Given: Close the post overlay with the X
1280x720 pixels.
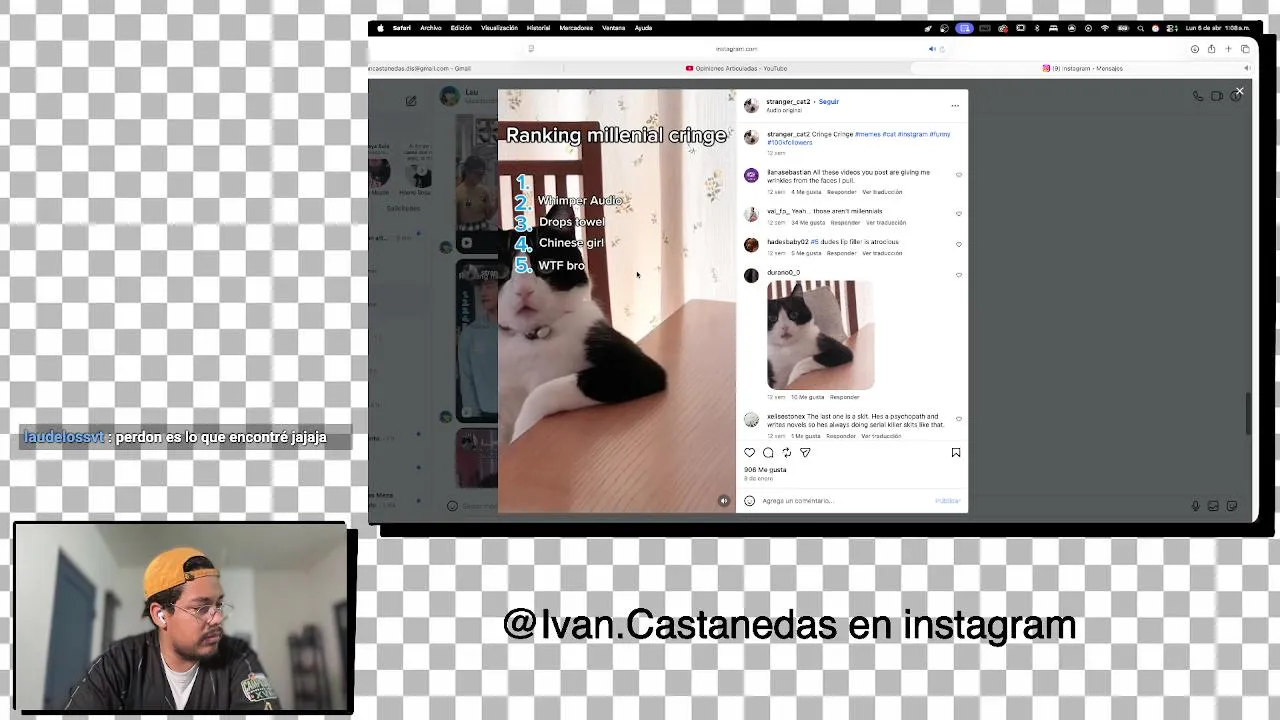Looking at the screenshot, I should tap(1239, 91).
